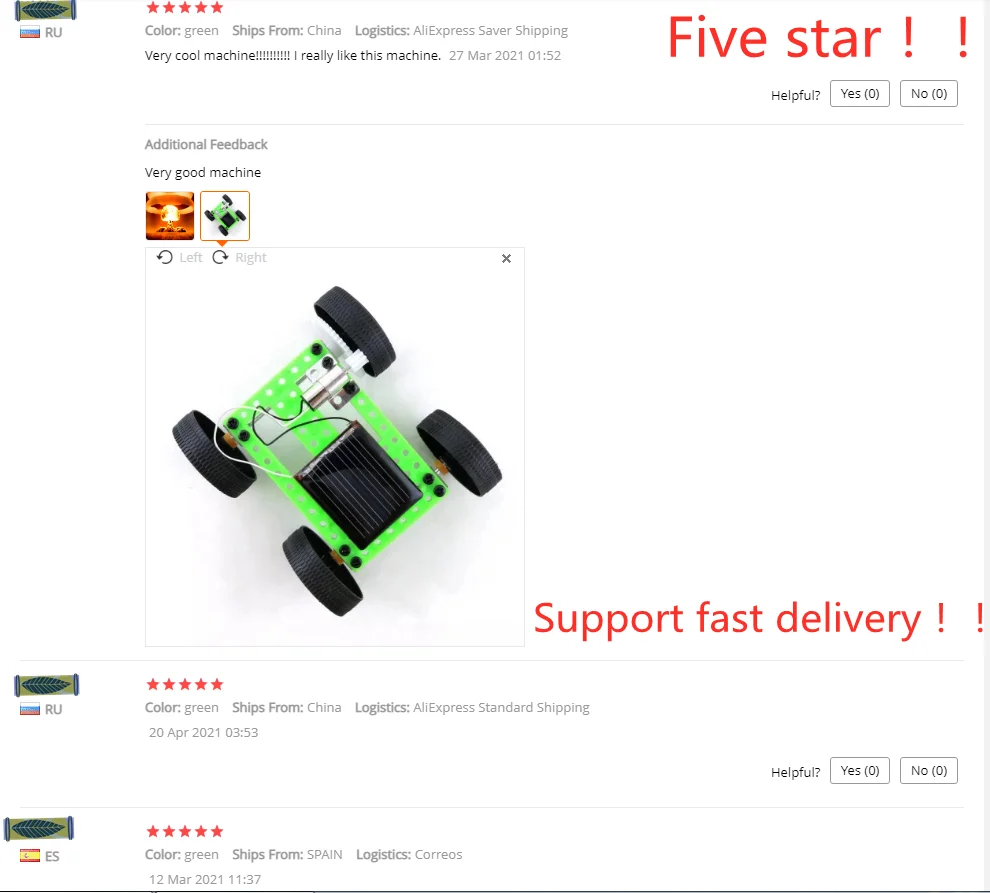Close the enlarged photo viewer
The width and height of the screenshot is (990, 893).
pyautogui.click(x=506, y=258)
